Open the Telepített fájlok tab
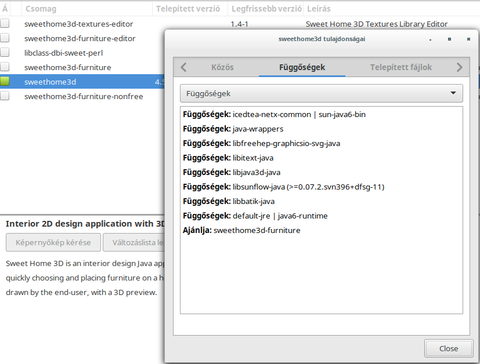This screenshot has height=364, width=480. (x=401, y=67)
